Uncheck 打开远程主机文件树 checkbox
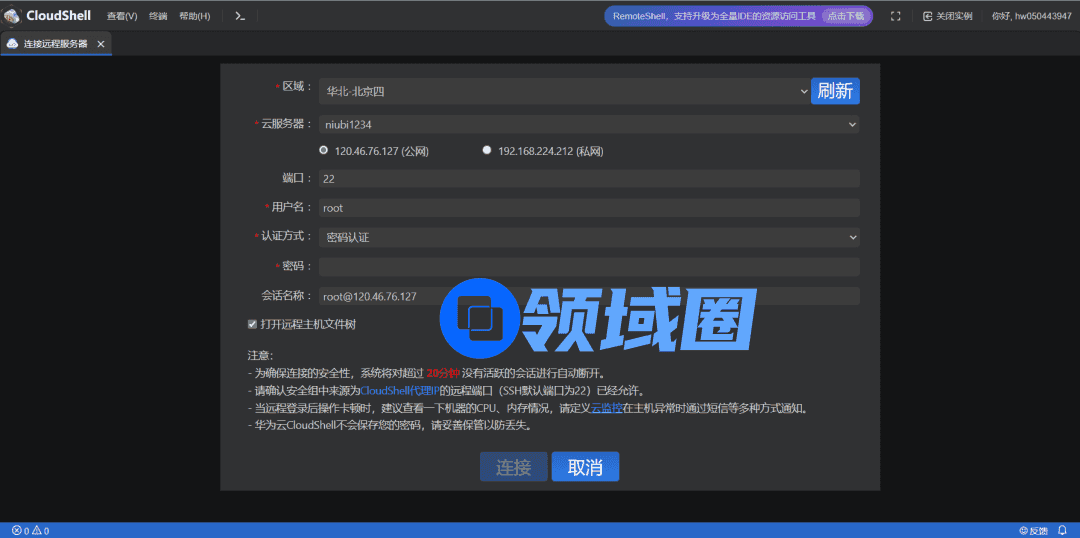Viewport: 1080px width, 538px height. (252, 324)
